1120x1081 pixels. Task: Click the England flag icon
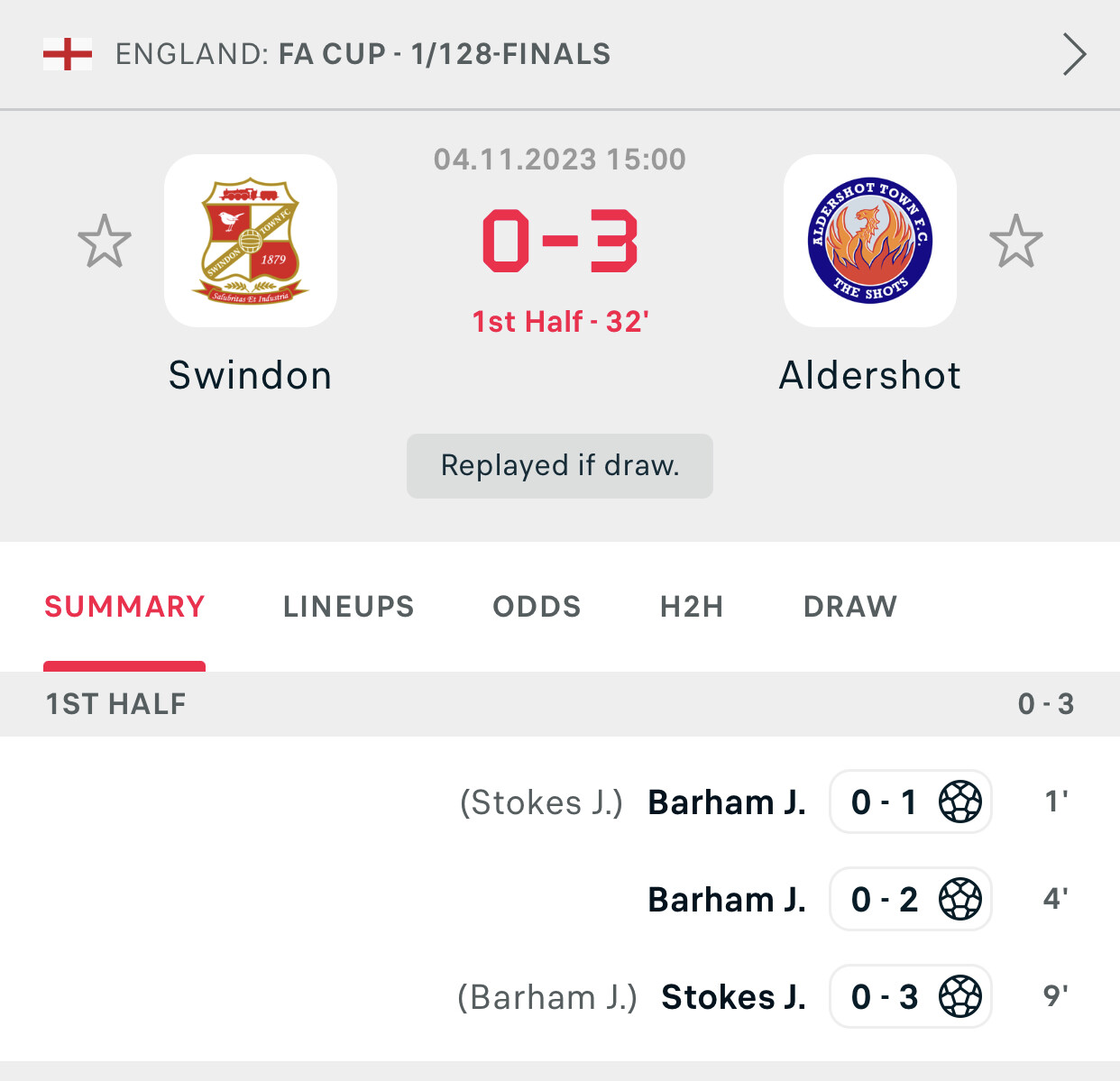tap(68, 54)
